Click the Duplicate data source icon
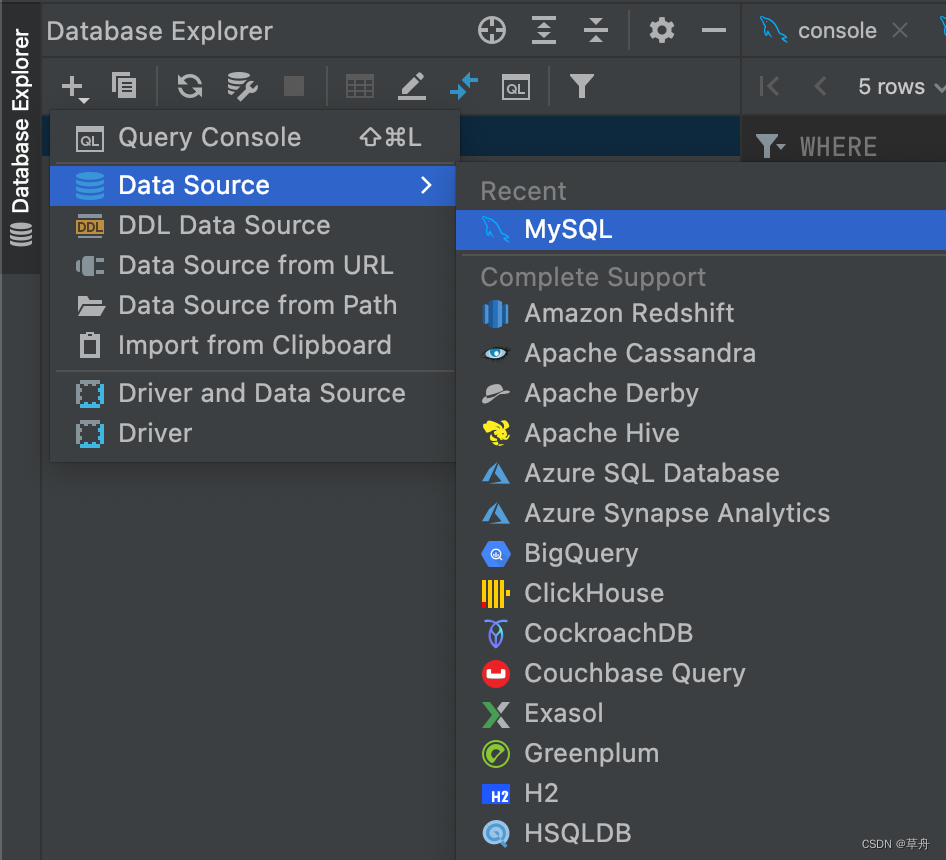 coord(124,86)
